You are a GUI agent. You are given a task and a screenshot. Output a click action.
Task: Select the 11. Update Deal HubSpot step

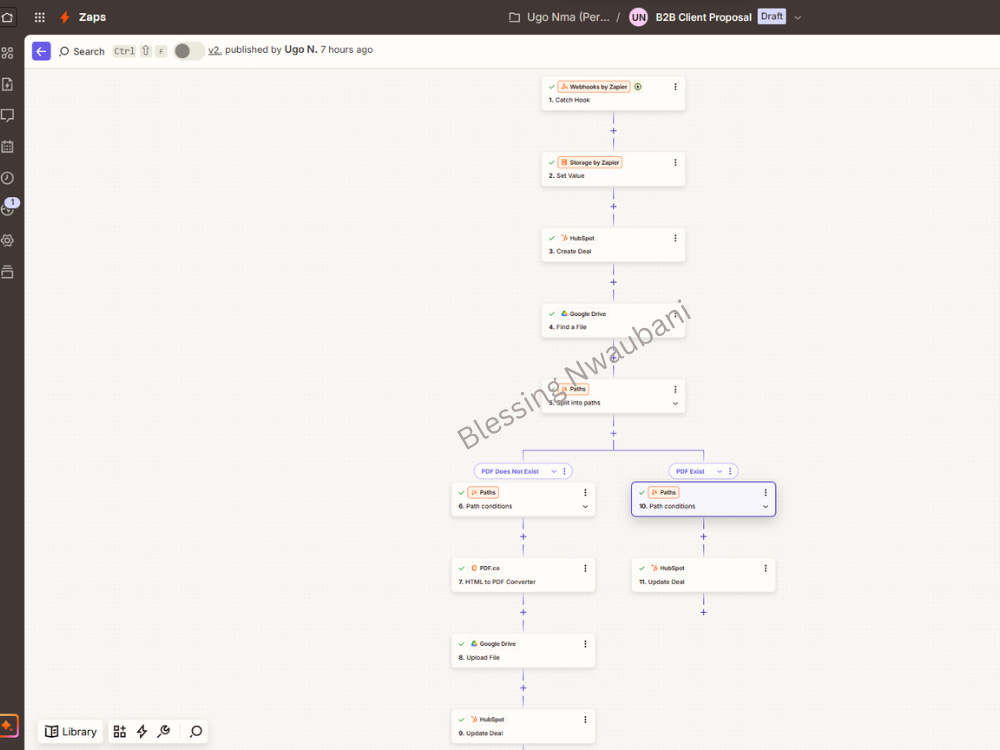(703, 575)
